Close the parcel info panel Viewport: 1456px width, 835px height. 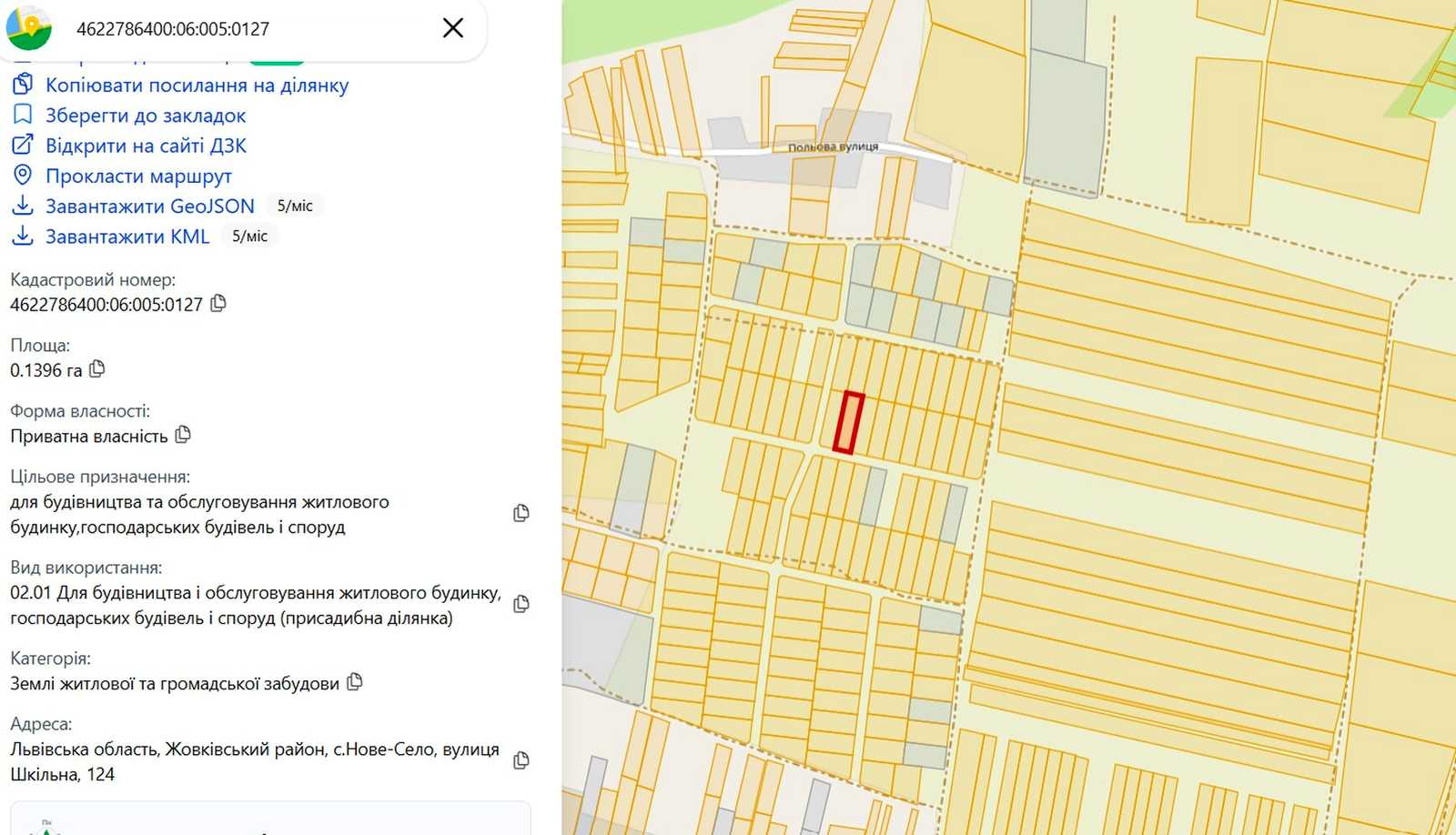click(452, 28)
